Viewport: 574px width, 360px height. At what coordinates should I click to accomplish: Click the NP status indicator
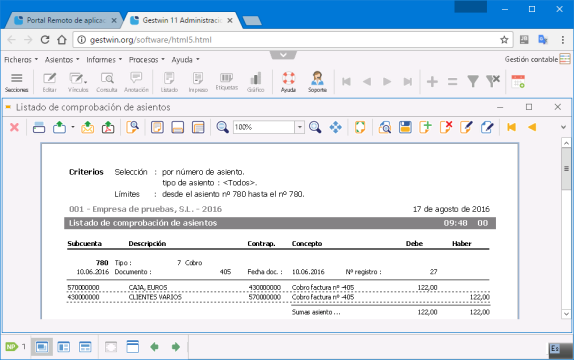(11, 347)
